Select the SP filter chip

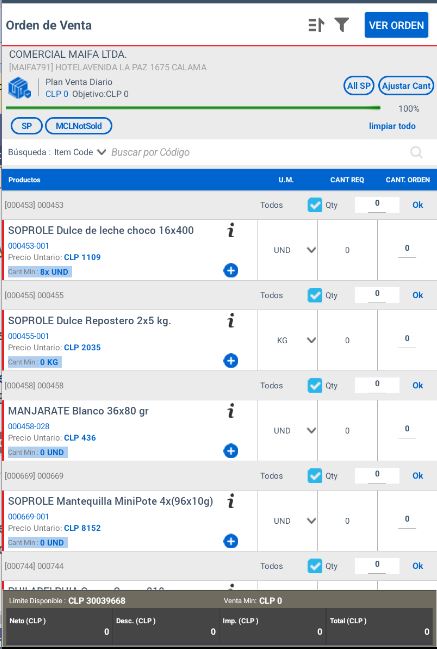(26, 126)
